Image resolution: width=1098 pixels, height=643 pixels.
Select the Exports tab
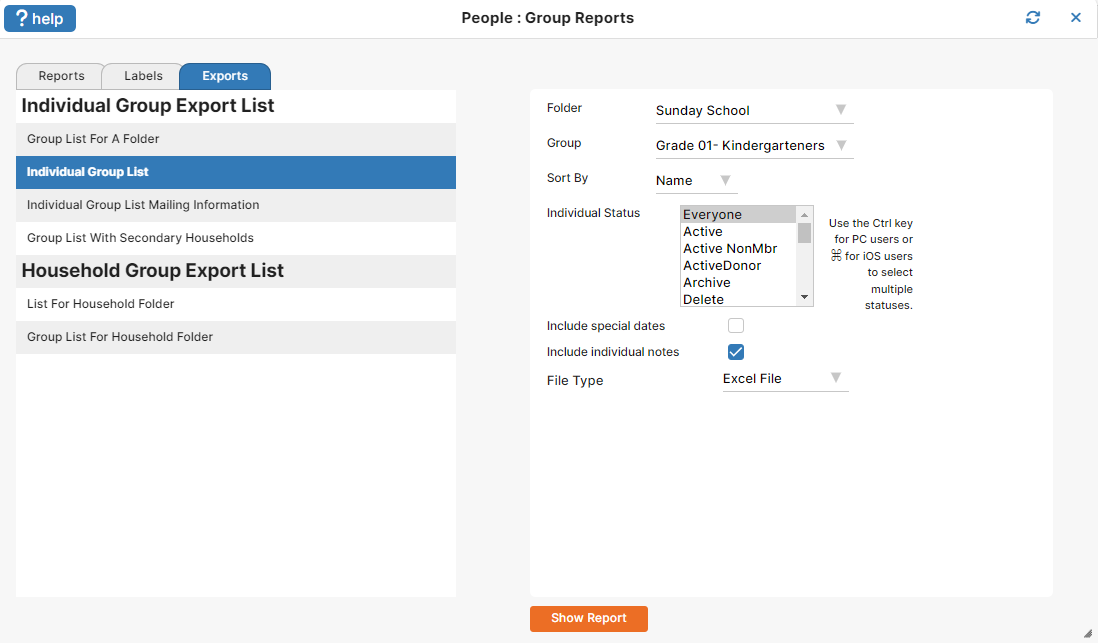click(225, 76)
